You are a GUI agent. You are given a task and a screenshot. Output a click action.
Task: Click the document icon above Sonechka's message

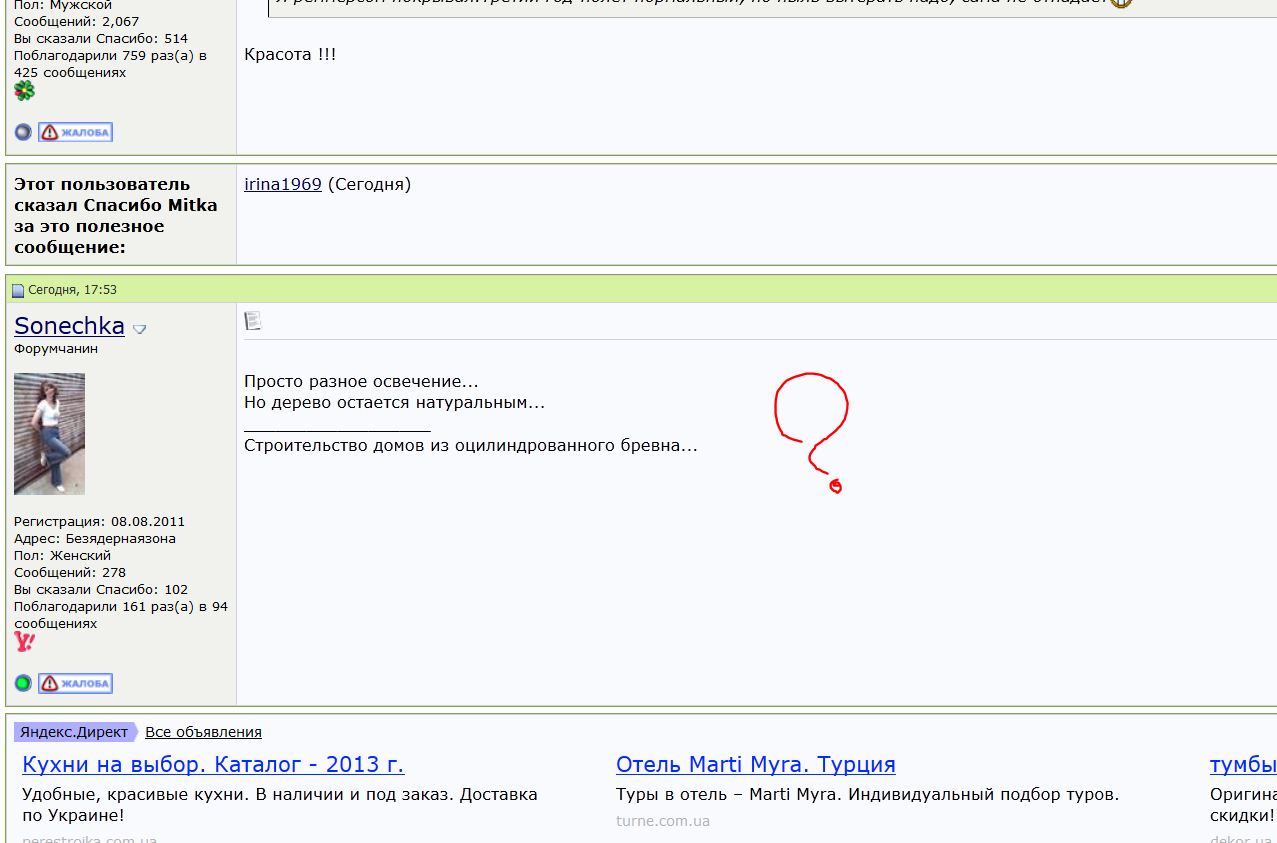[x=252, y=320]
